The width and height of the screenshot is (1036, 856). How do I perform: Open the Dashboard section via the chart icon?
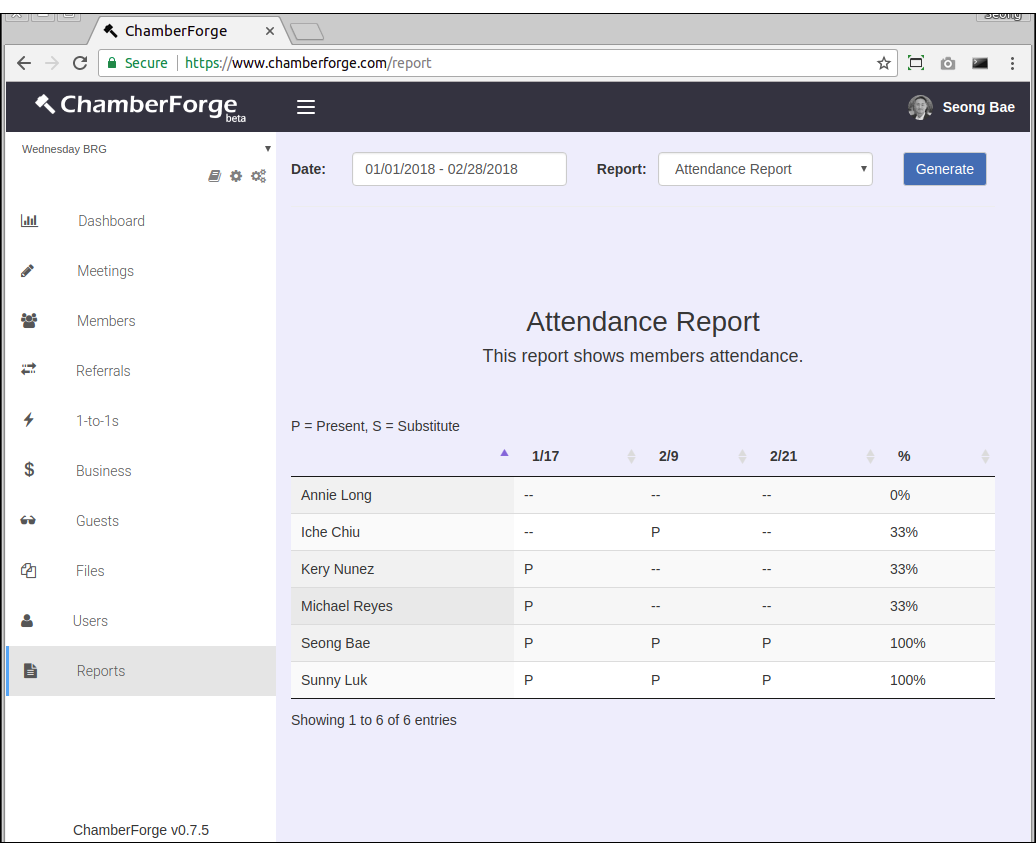(29, 220)
